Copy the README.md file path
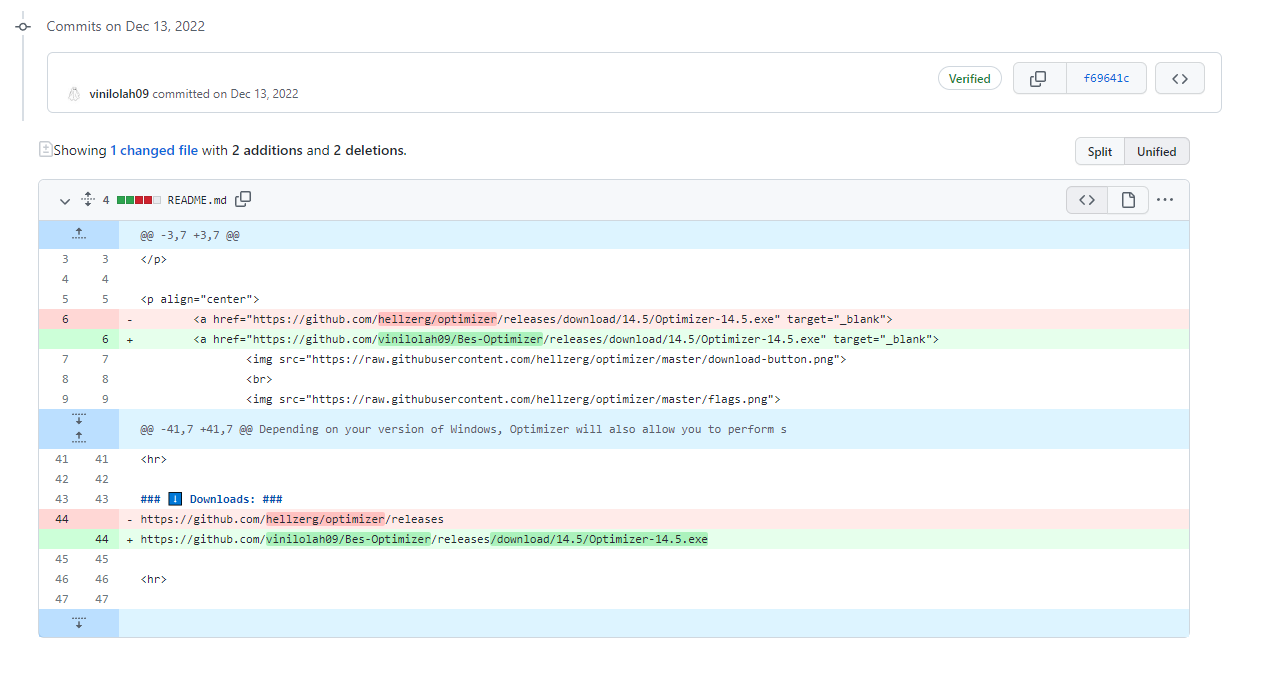Screen dimensions: 1276x673 point(243,199)
